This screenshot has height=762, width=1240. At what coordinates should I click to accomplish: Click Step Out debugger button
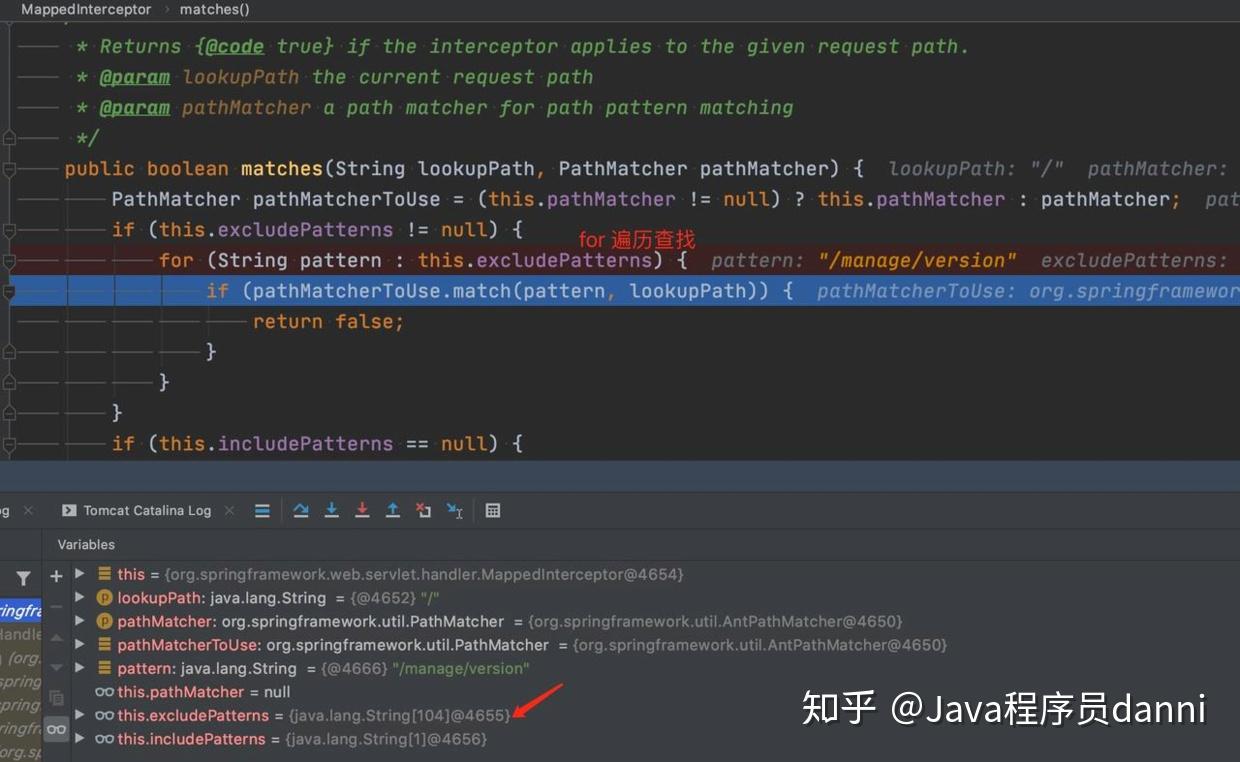(x=393, y=510)
